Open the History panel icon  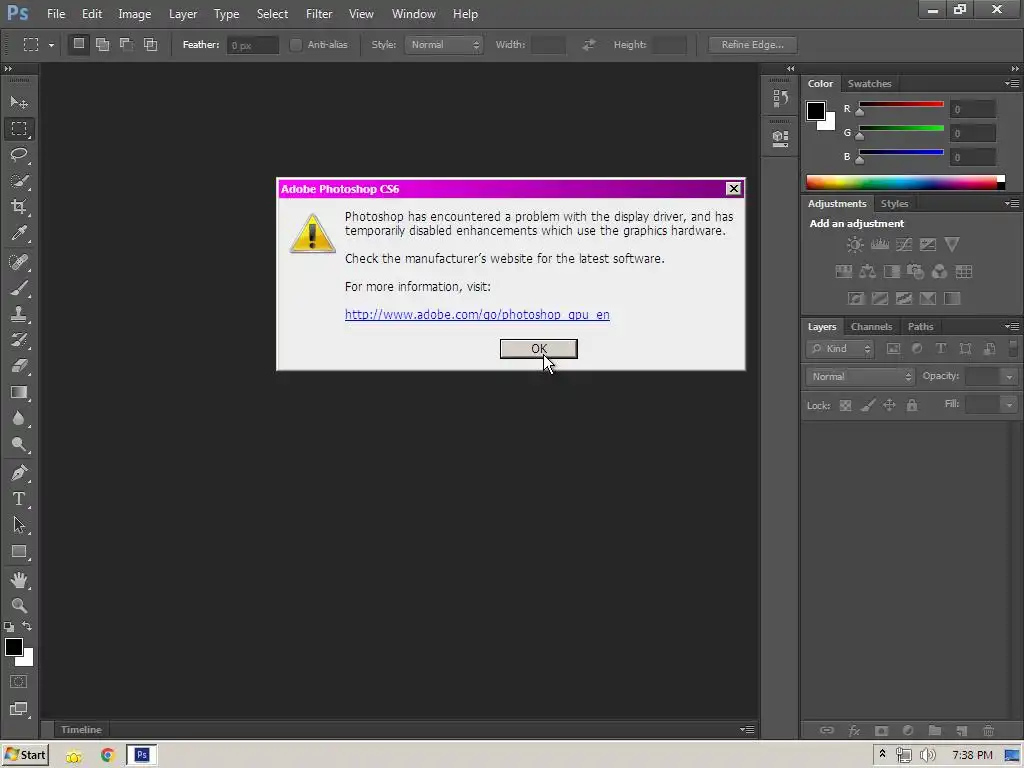click(780, 99)
